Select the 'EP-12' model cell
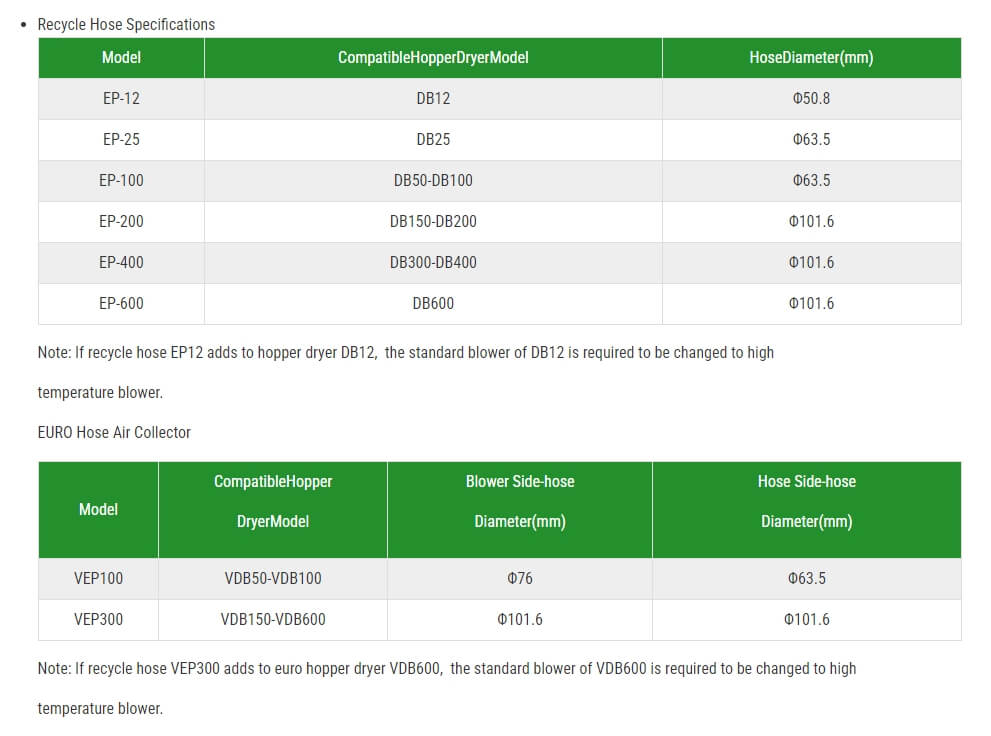991x736 pixels. click(121, 99)
